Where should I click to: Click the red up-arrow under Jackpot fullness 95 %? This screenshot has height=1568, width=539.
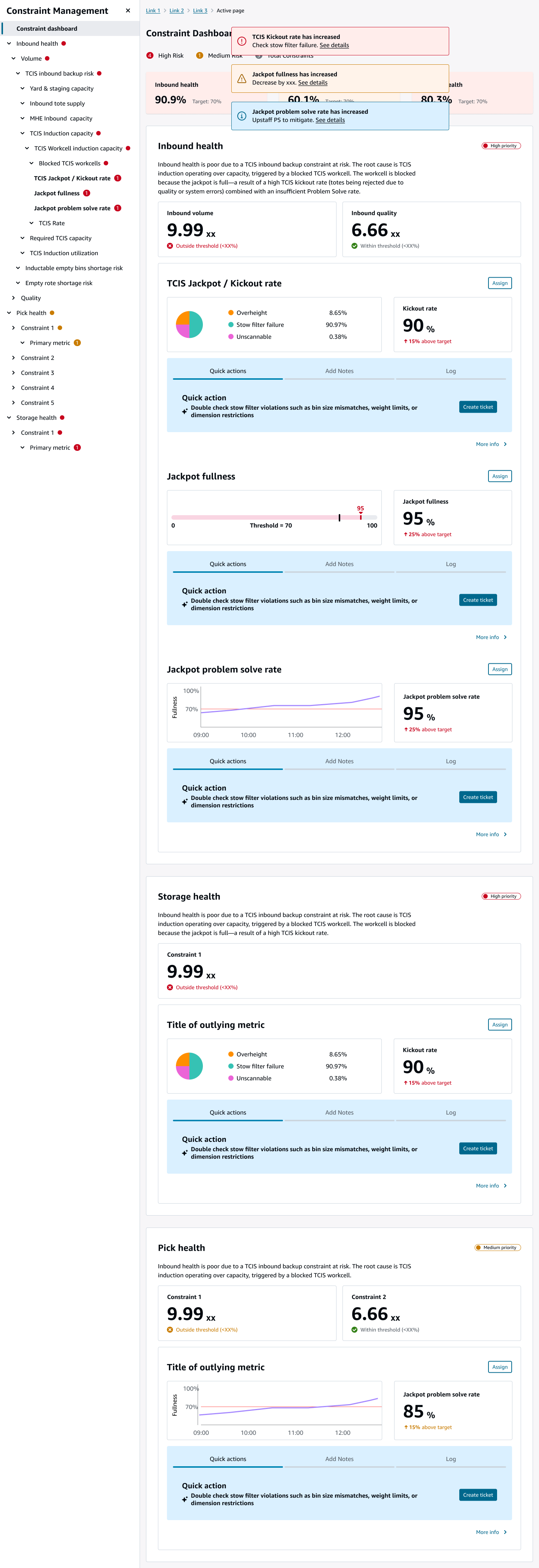tap(406, 534)
